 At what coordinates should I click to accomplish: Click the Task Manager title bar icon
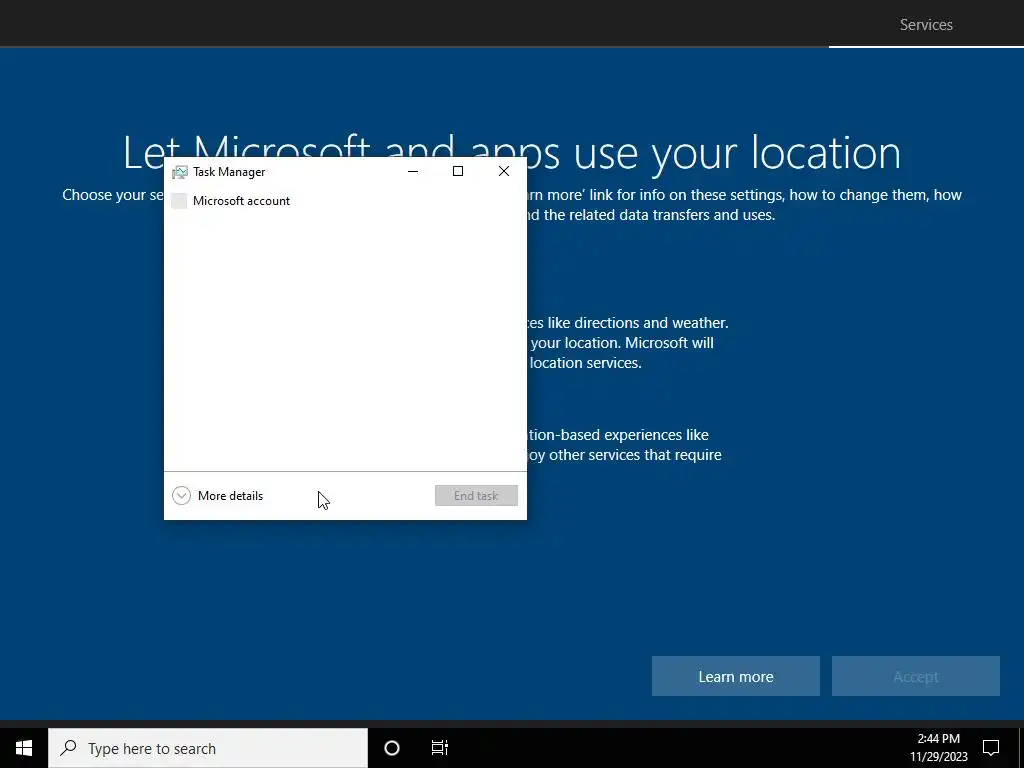180,172
